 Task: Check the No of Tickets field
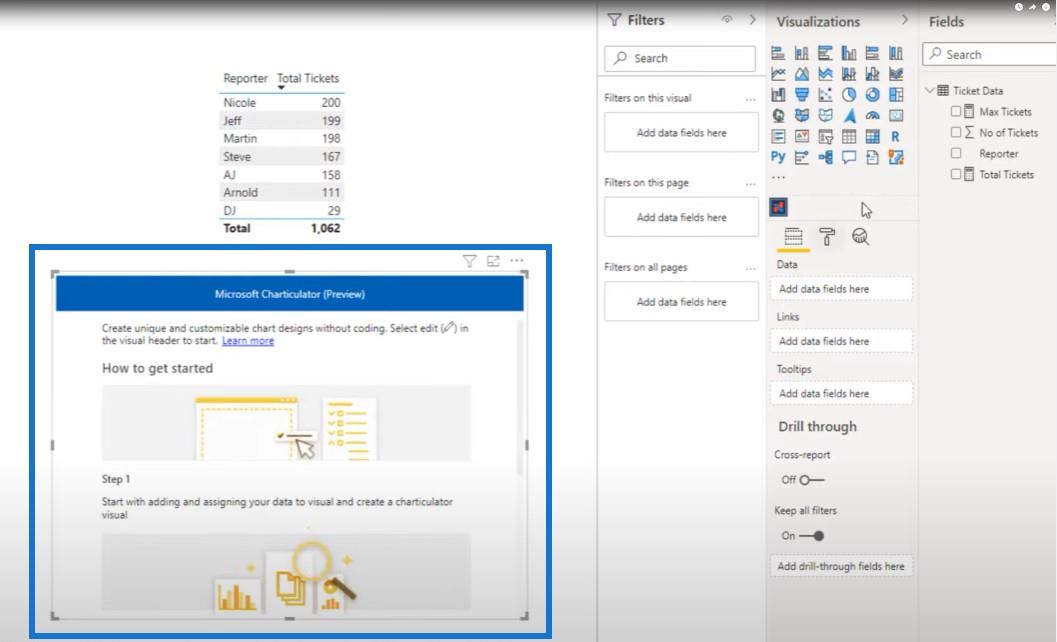pyautogui.click(x=956, y=132)
